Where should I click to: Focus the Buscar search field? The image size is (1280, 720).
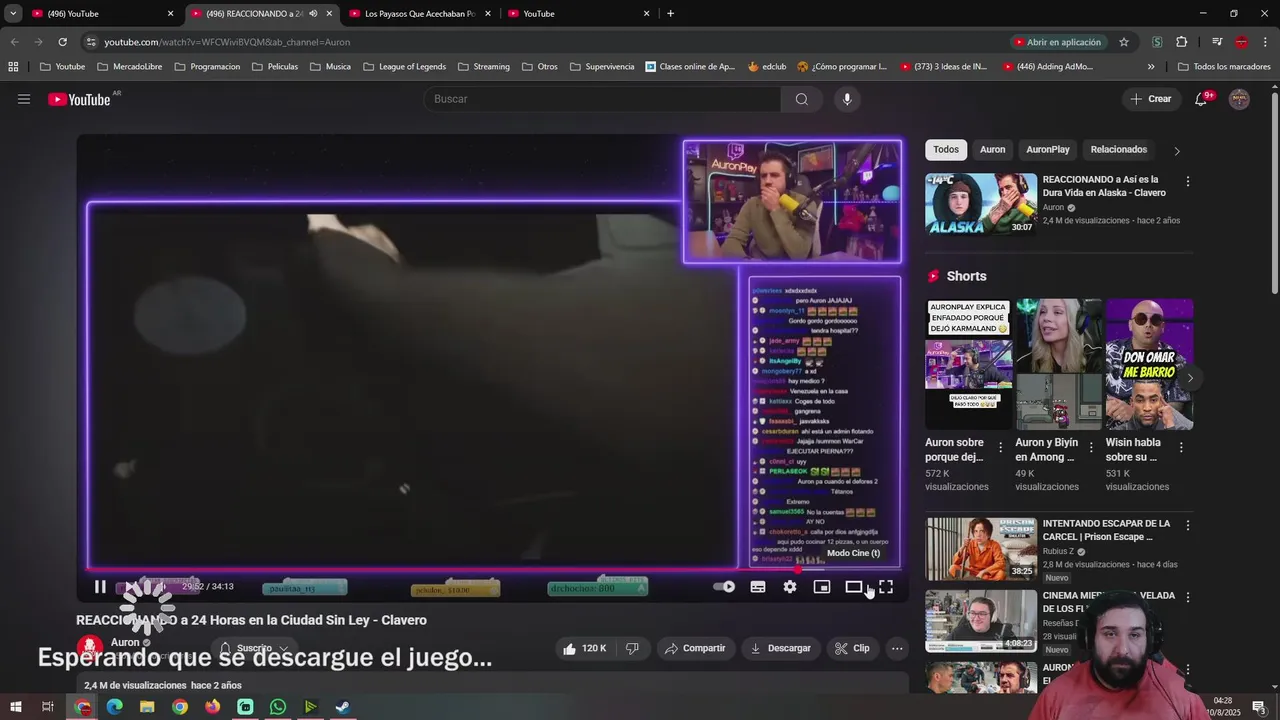pos(602,99)
